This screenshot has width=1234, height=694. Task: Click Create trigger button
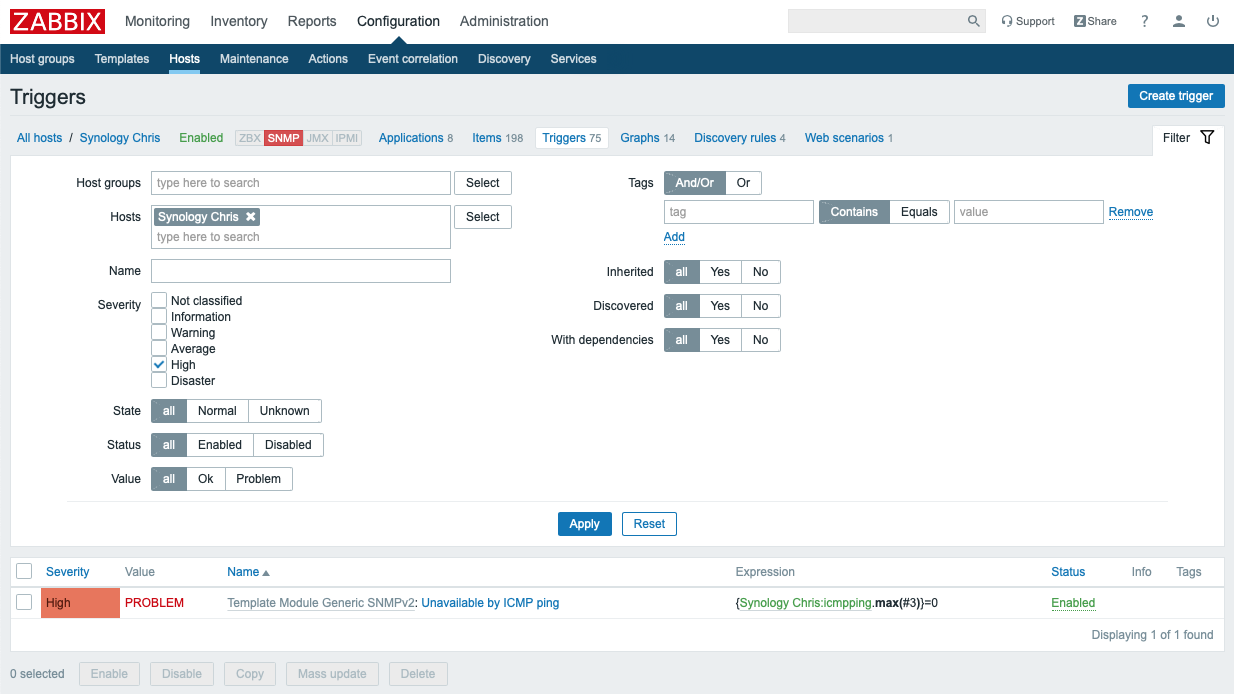click(x=1176, y=96)
